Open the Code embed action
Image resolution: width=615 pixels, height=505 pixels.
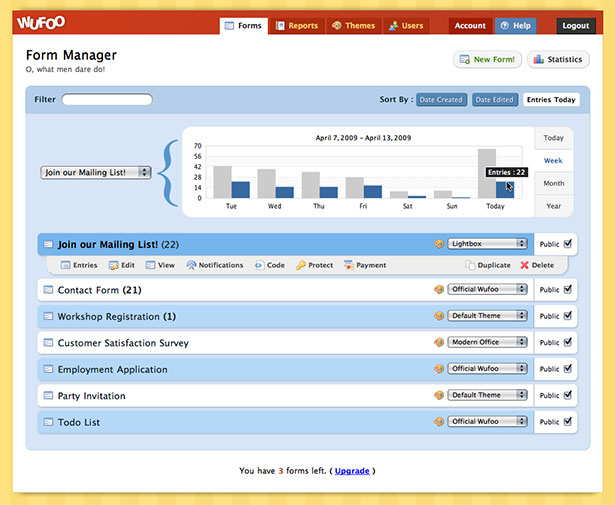pyautogui.click(x=270, y=265)
